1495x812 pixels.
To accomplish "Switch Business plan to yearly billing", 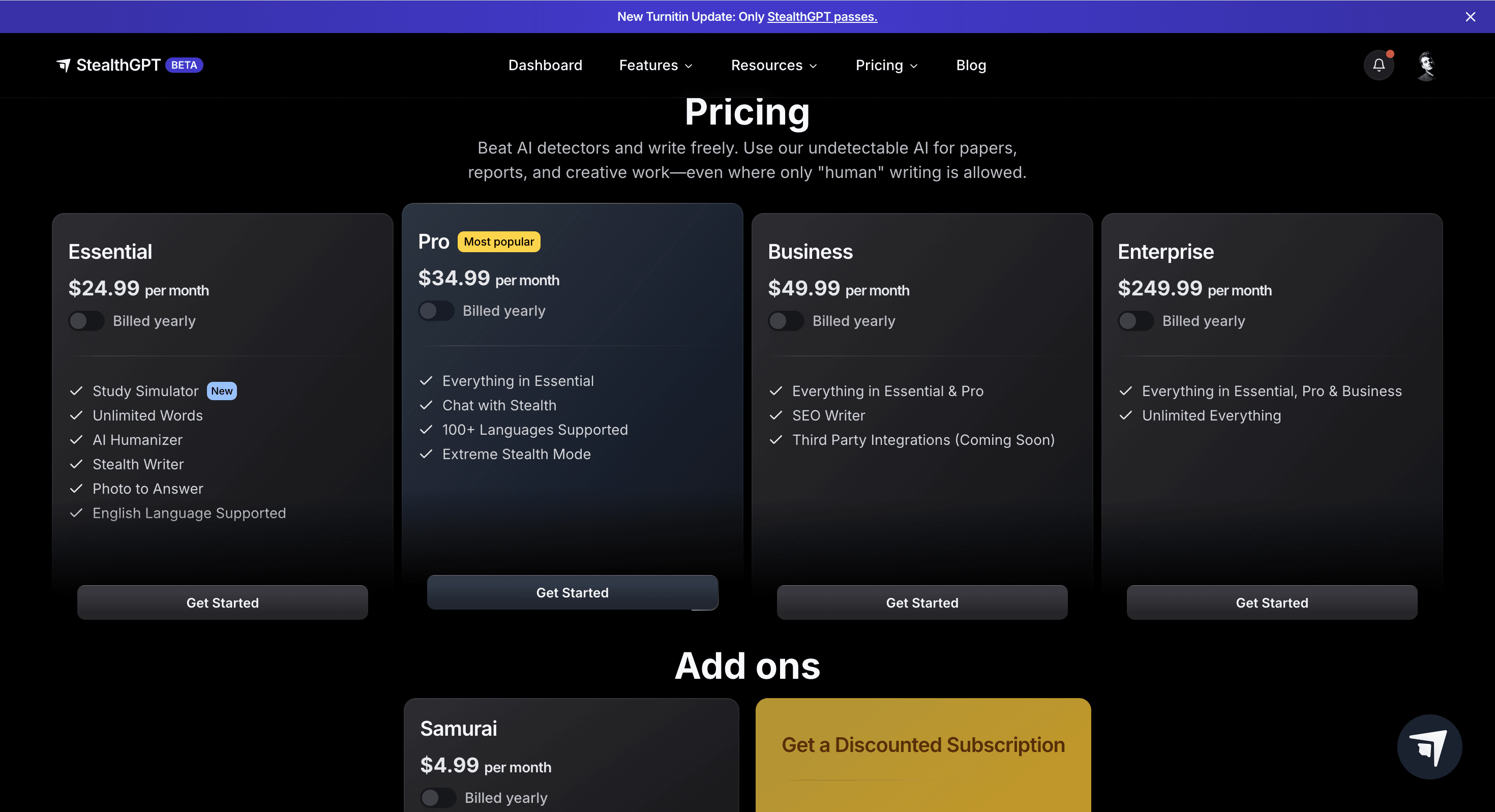I will pyautogui.click(x=786, y=321).
